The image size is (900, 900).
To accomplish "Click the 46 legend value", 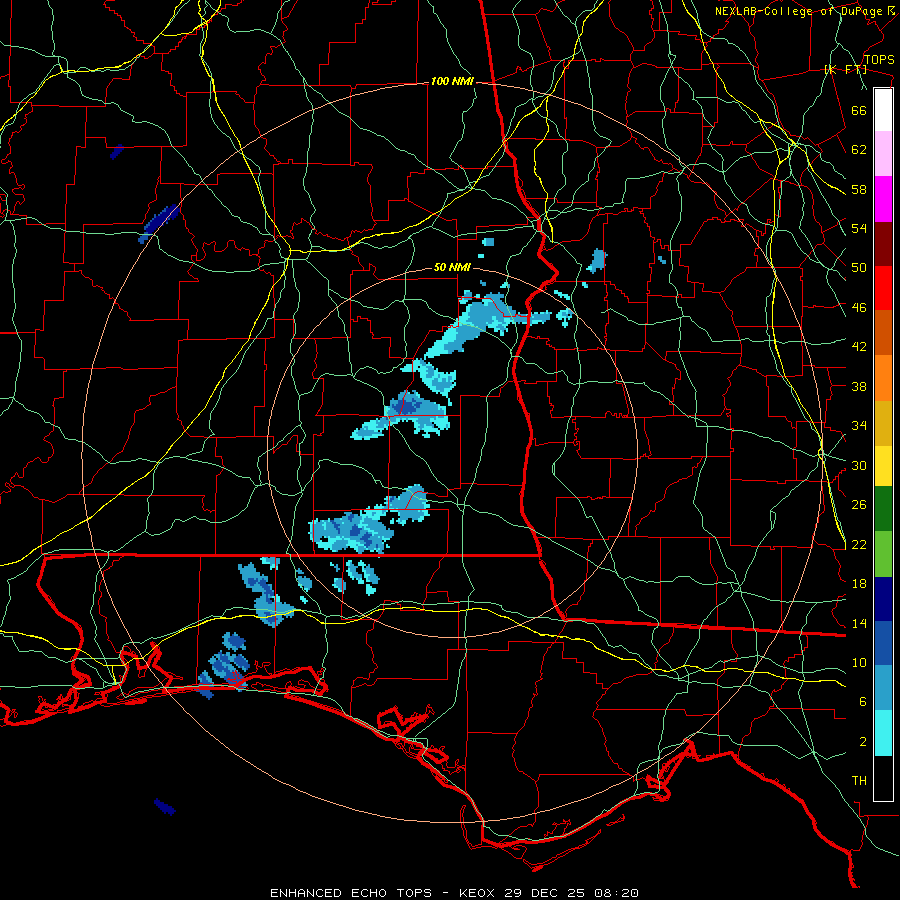I will pyautogui.click(x=859, y=308).
